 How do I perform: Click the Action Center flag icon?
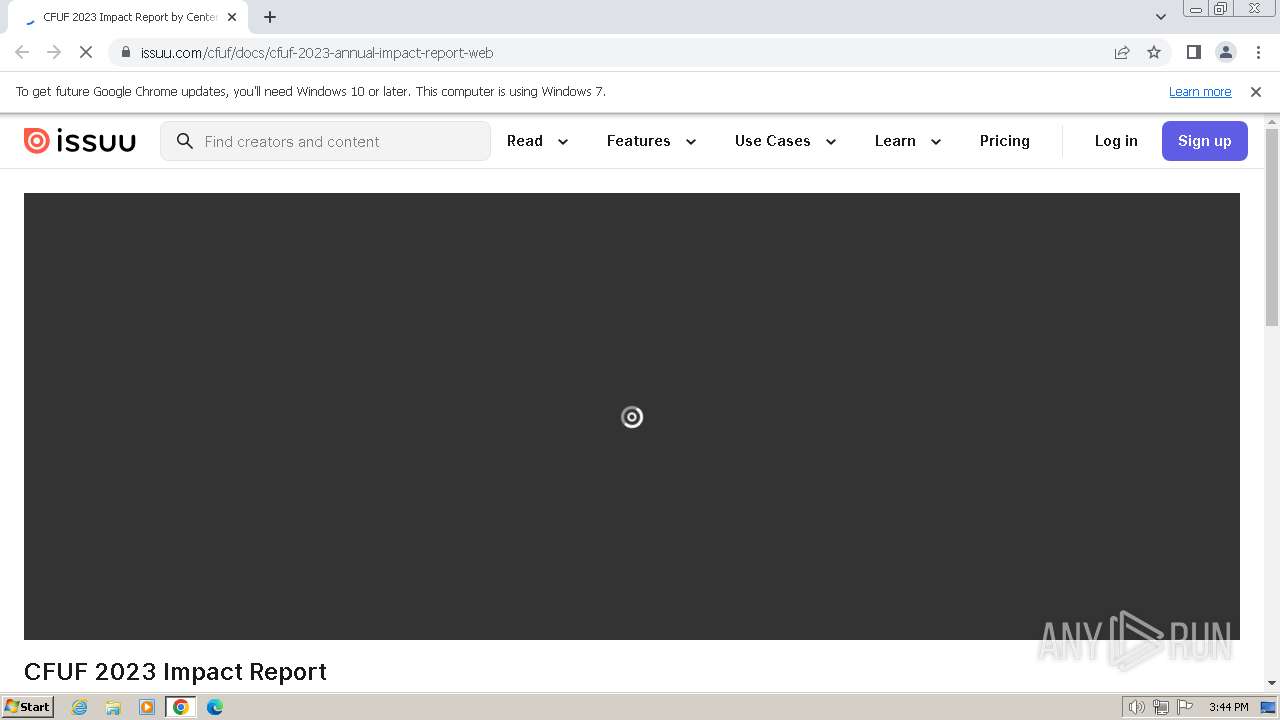pos(1185,707)
